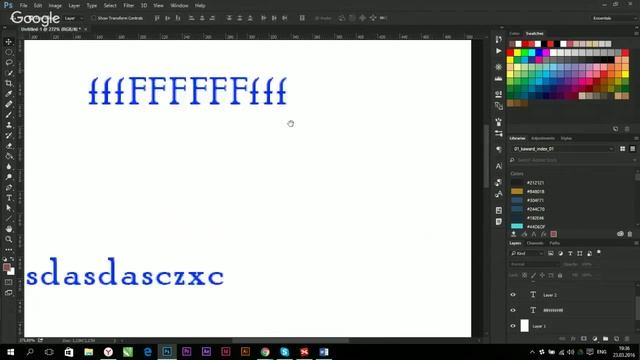
Task: Create a new layer
Action: pyautogui.click(x=616, y=339)
